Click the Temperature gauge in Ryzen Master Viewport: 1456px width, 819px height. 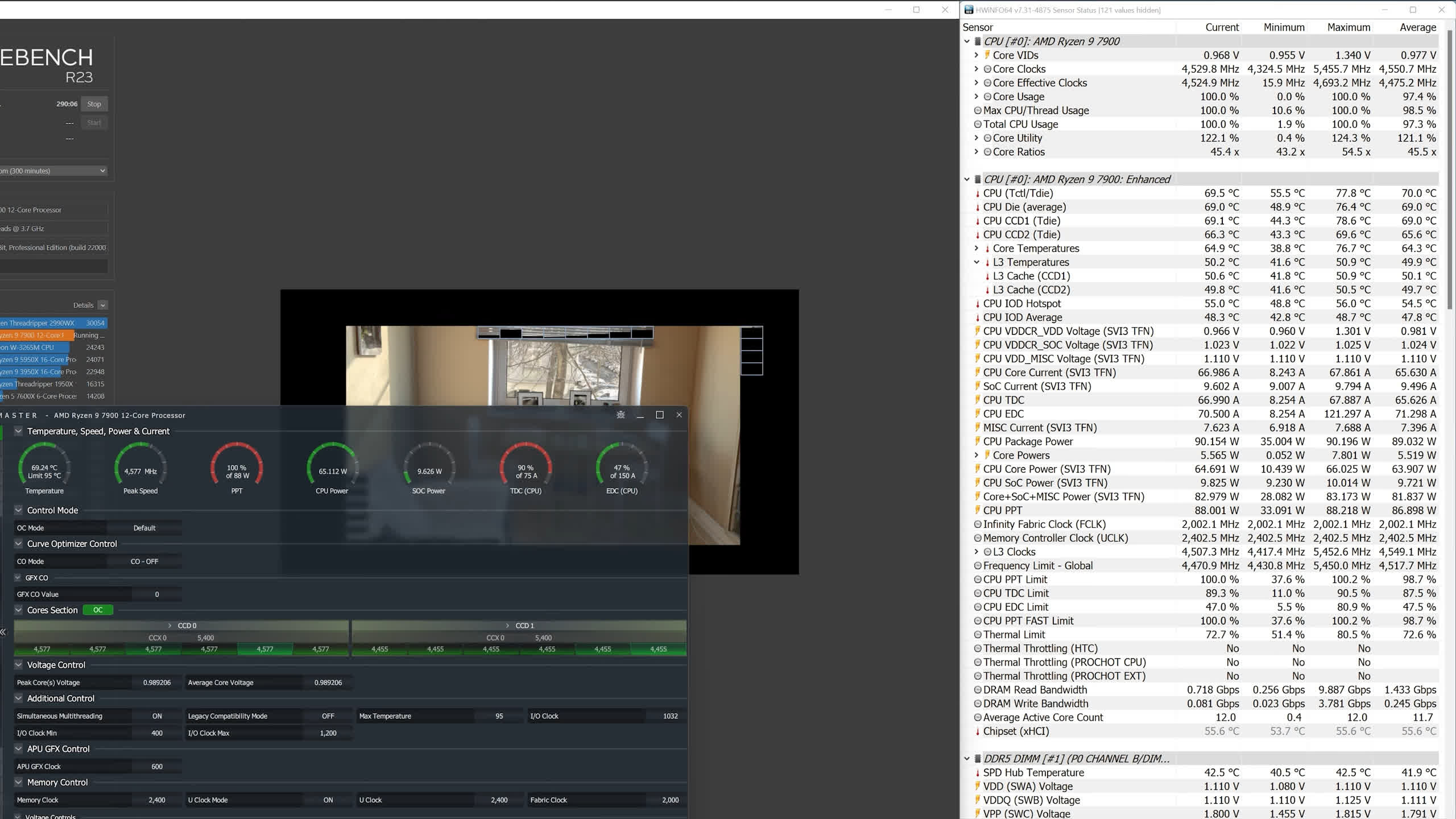pyautogui.click(x=44, y=469)
